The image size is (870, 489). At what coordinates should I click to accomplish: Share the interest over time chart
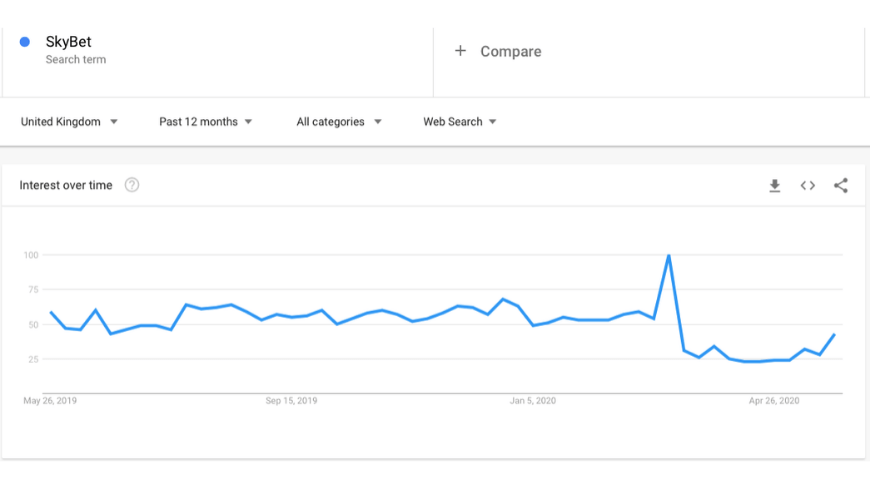pos(841,185)
